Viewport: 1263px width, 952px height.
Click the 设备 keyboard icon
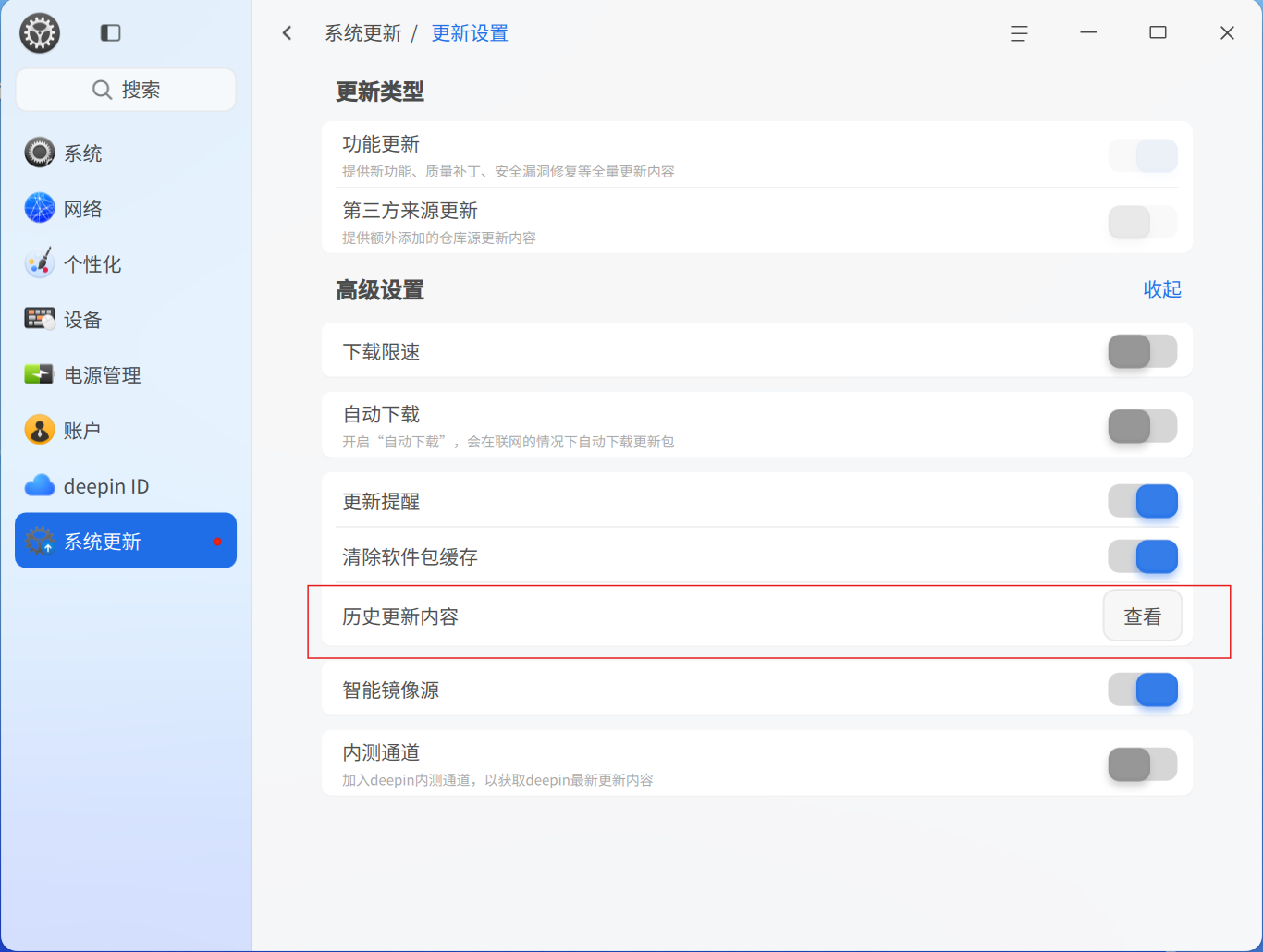point(40,319)
